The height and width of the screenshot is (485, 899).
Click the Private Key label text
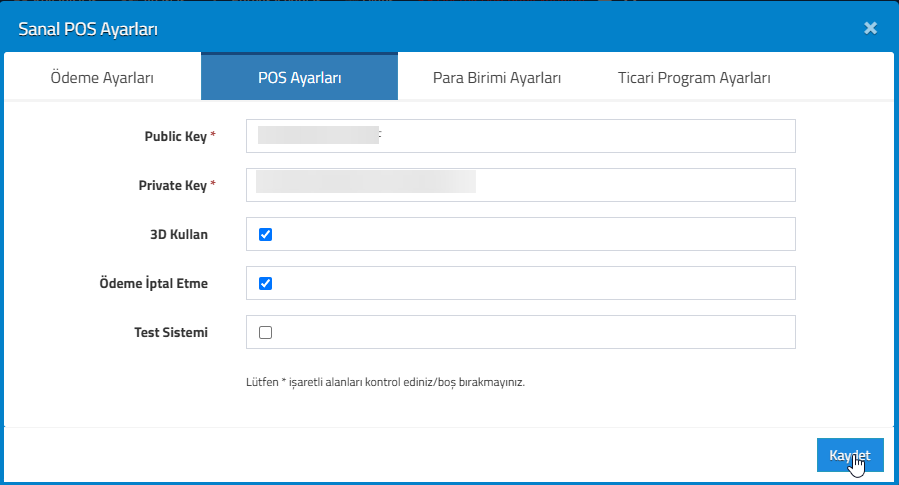point(173,185)
